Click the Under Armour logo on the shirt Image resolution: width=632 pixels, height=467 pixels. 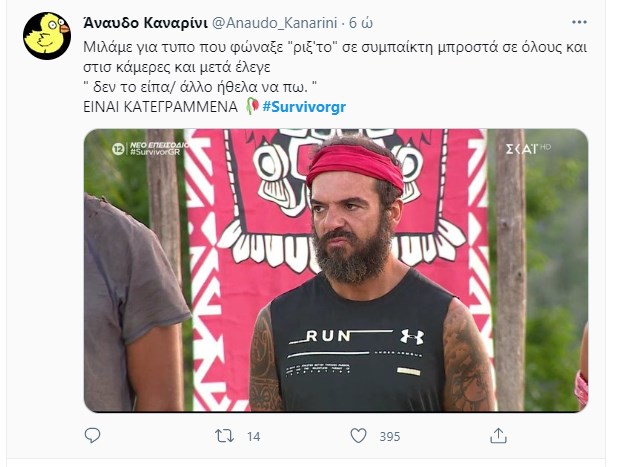412,336
